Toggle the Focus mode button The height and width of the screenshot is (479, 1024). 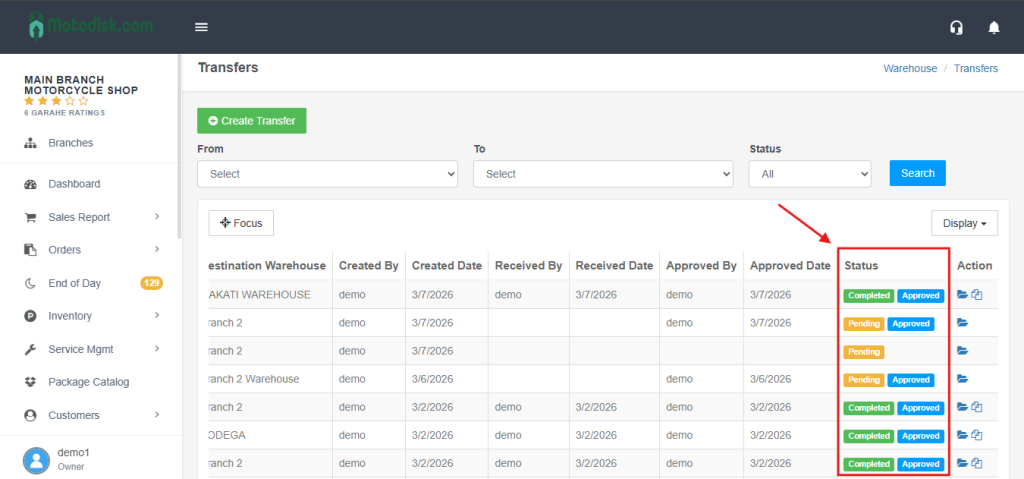[241, 223]
